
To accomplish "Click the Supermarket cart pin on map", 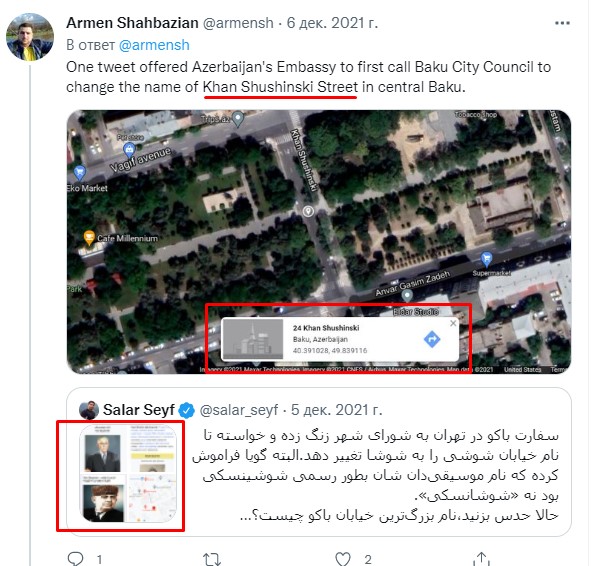I will point(486,259).
